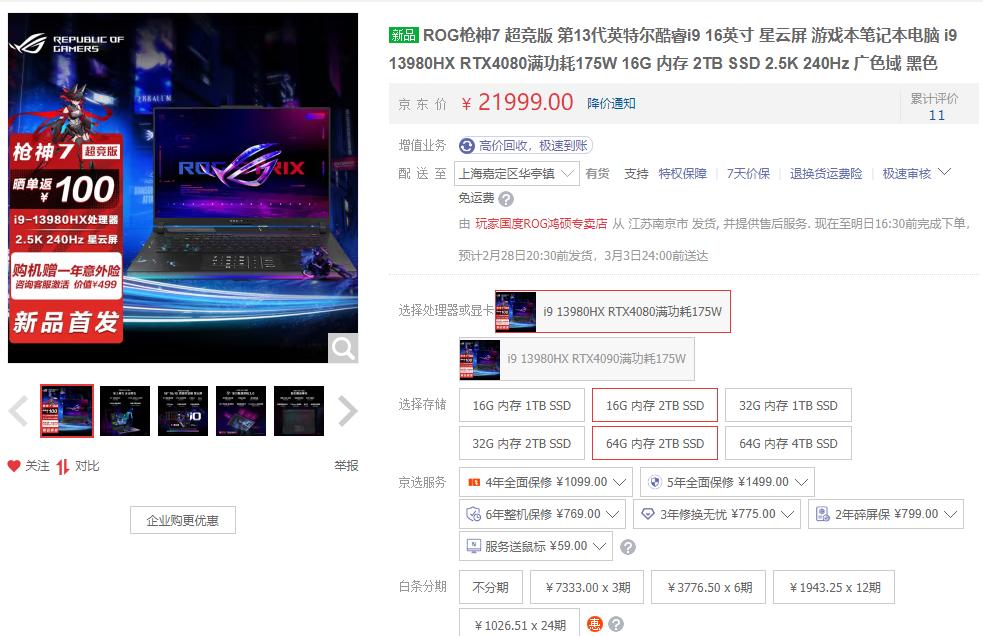983x636 pixels.
Task: Click 7天价保 link
Action: [748, 174]
